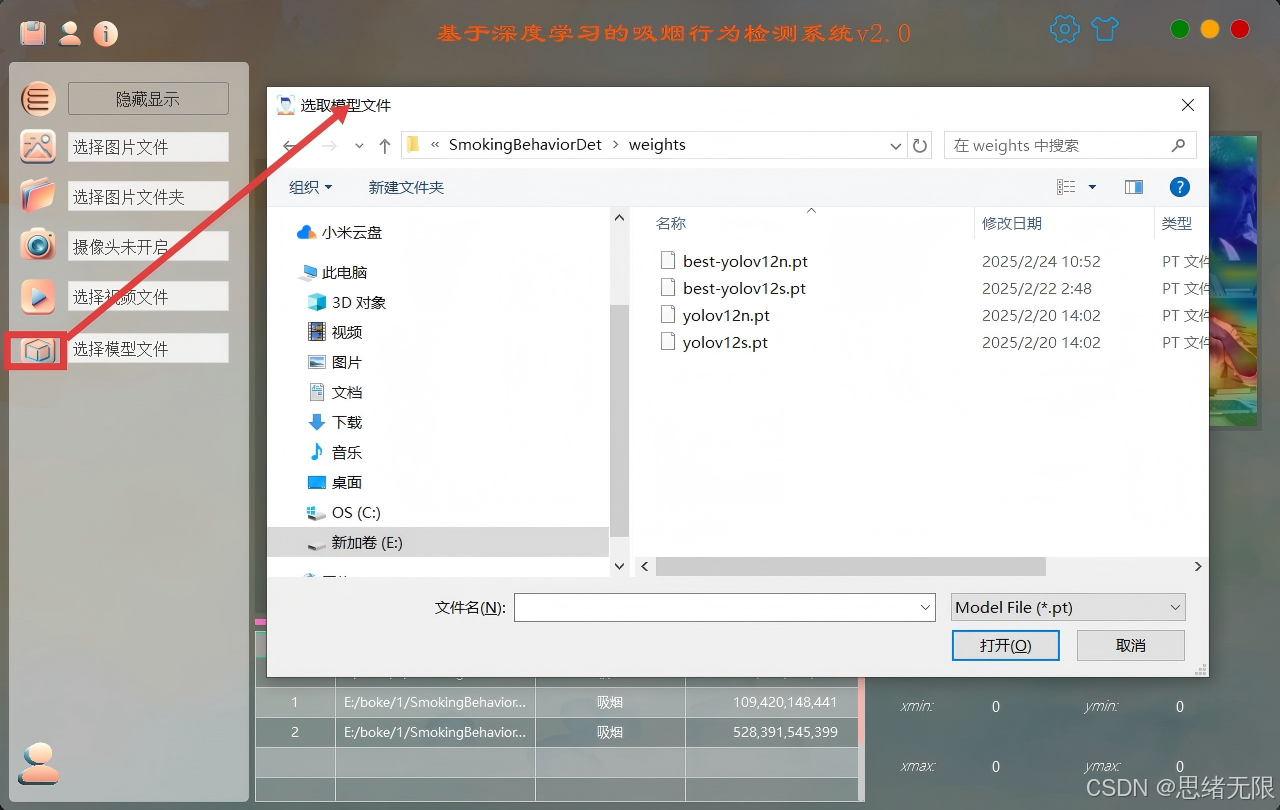Click the camera icon in sidebar

click(x=38, y=245)
